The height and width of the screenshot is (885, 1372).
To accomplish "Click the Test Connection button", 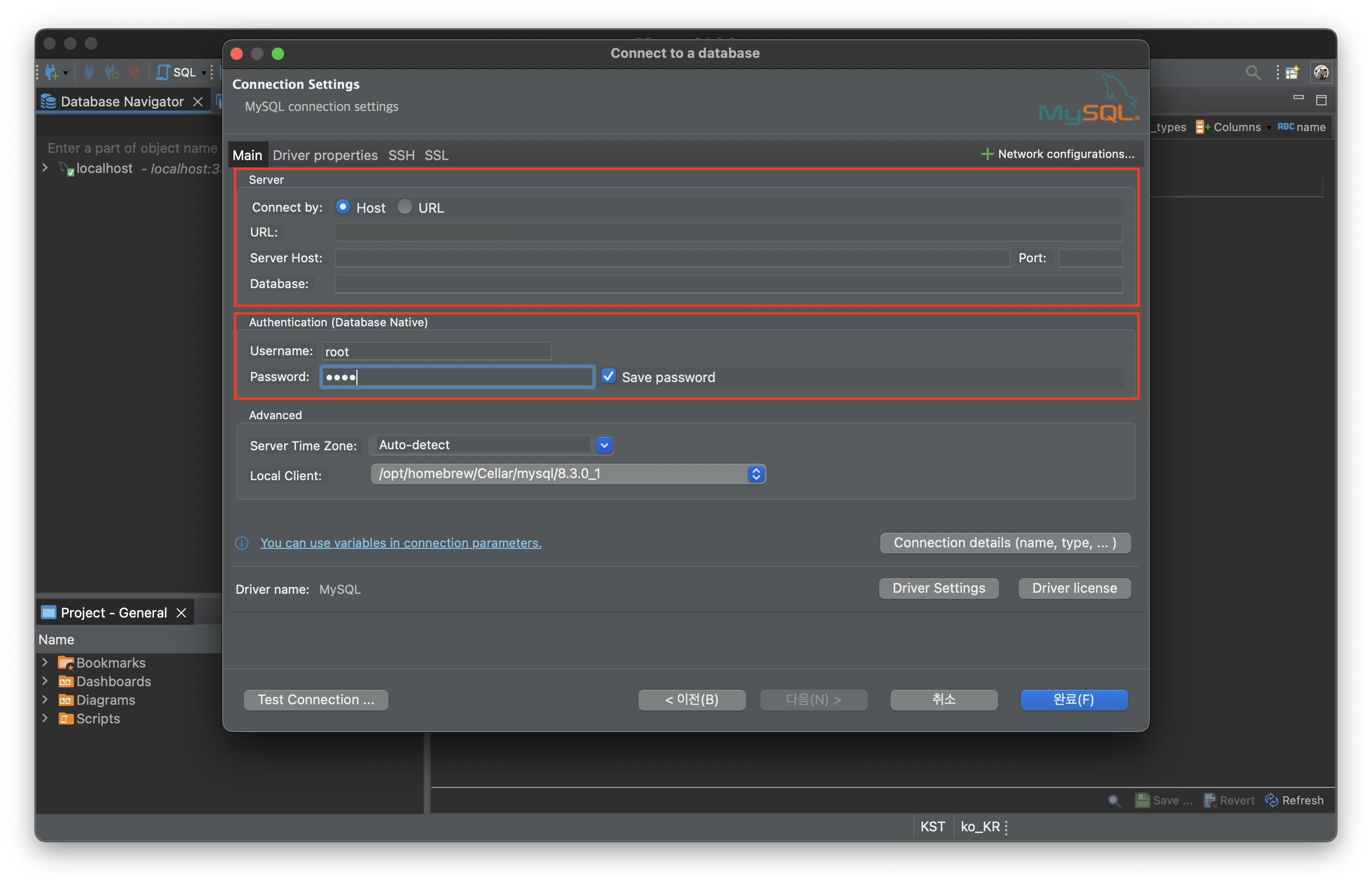I will tap(316, 700).
